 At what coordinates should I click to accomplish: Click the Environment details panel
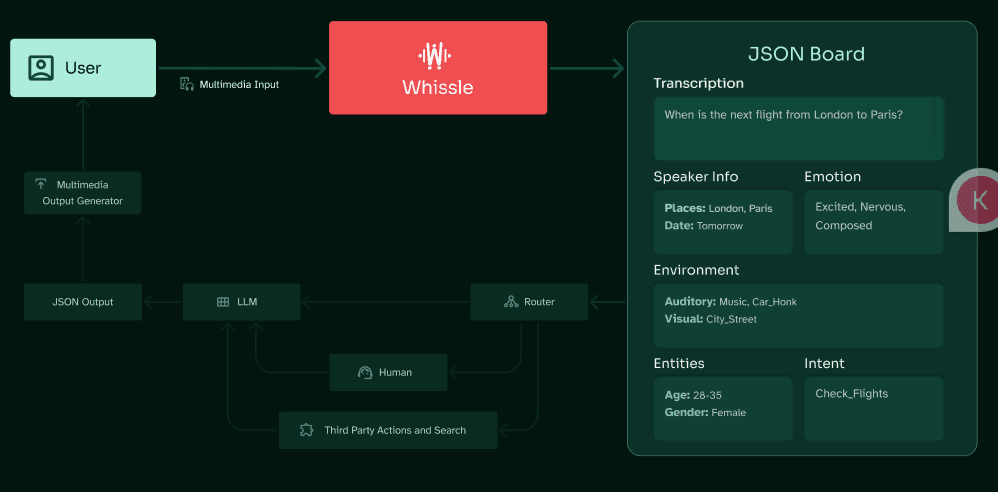point(798,315)
